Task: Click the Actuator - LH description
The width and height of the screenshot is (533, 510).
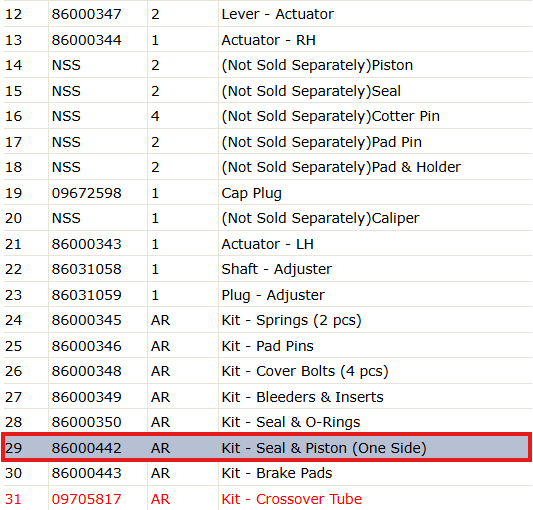Action: pyautogui.click(x=268, y=244)
